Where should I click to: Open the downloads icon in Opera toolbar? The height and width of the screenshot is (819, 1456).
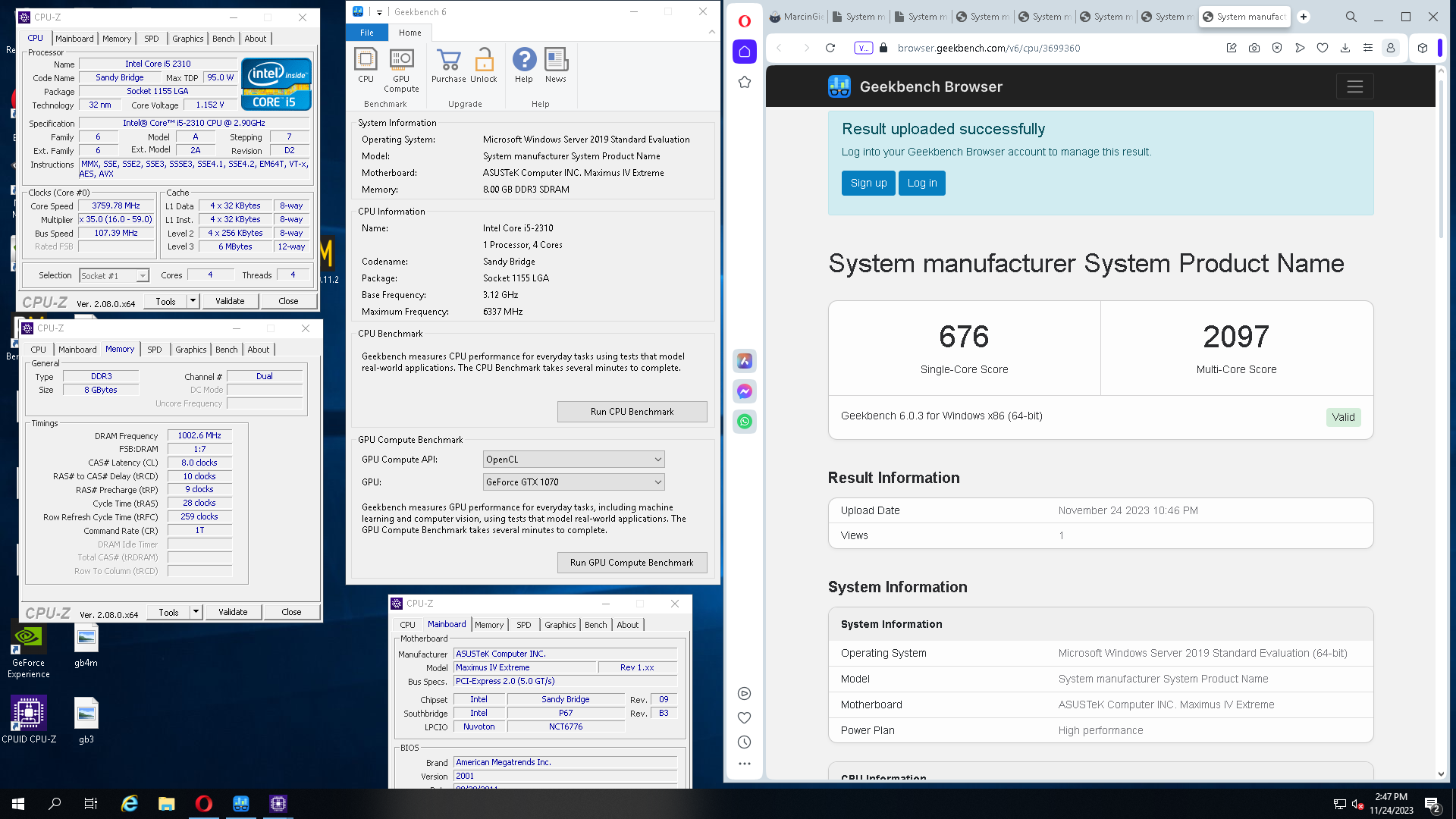pyautogui.click(x=1345, y=48)
